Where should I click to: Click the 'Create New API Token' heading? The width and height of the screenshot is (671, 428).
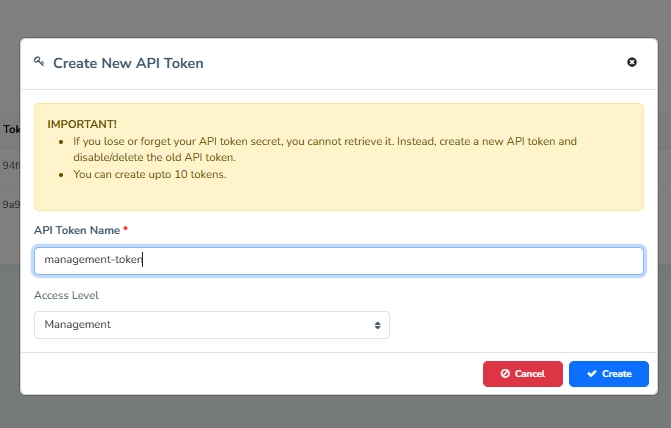[128, 63]
